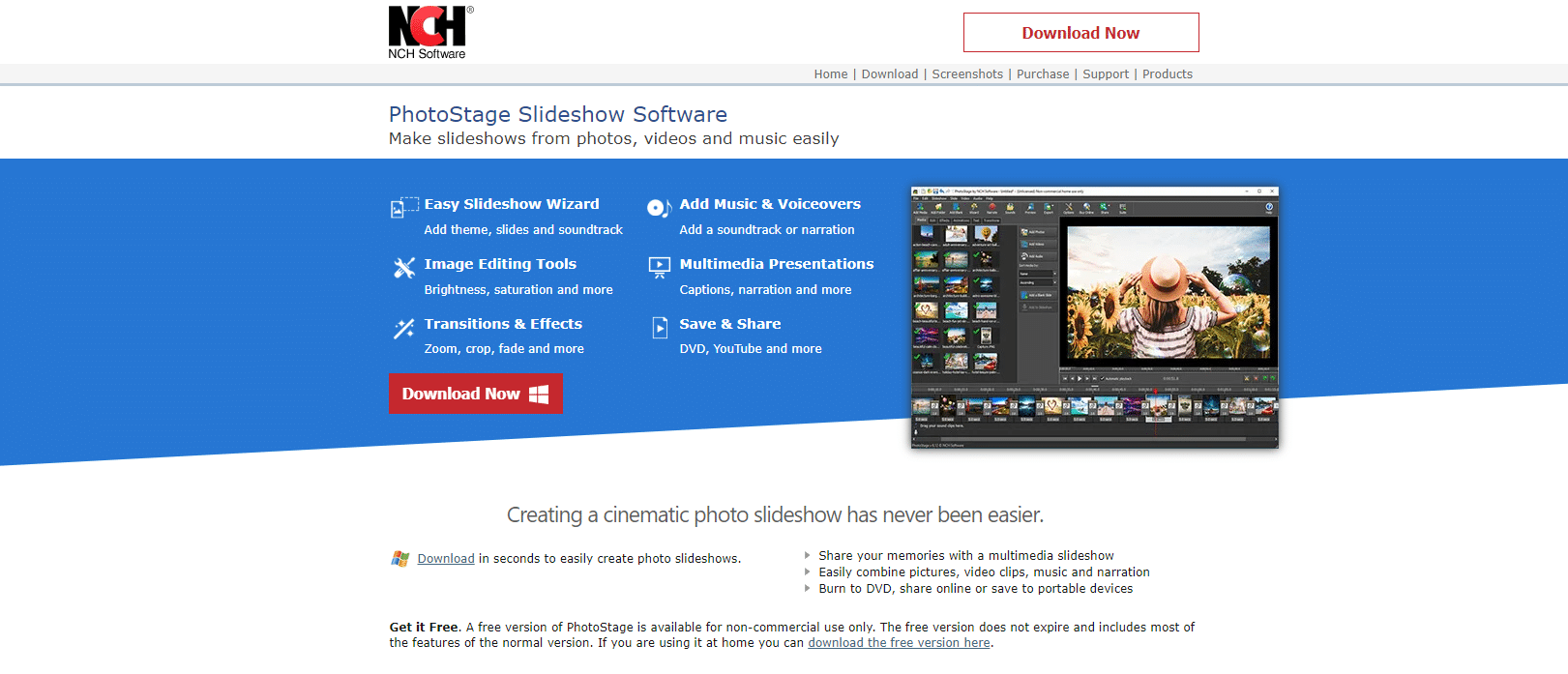Click 'Captions, narration and more' text
The image size is (1568, 674).
[x=765, y=290]
